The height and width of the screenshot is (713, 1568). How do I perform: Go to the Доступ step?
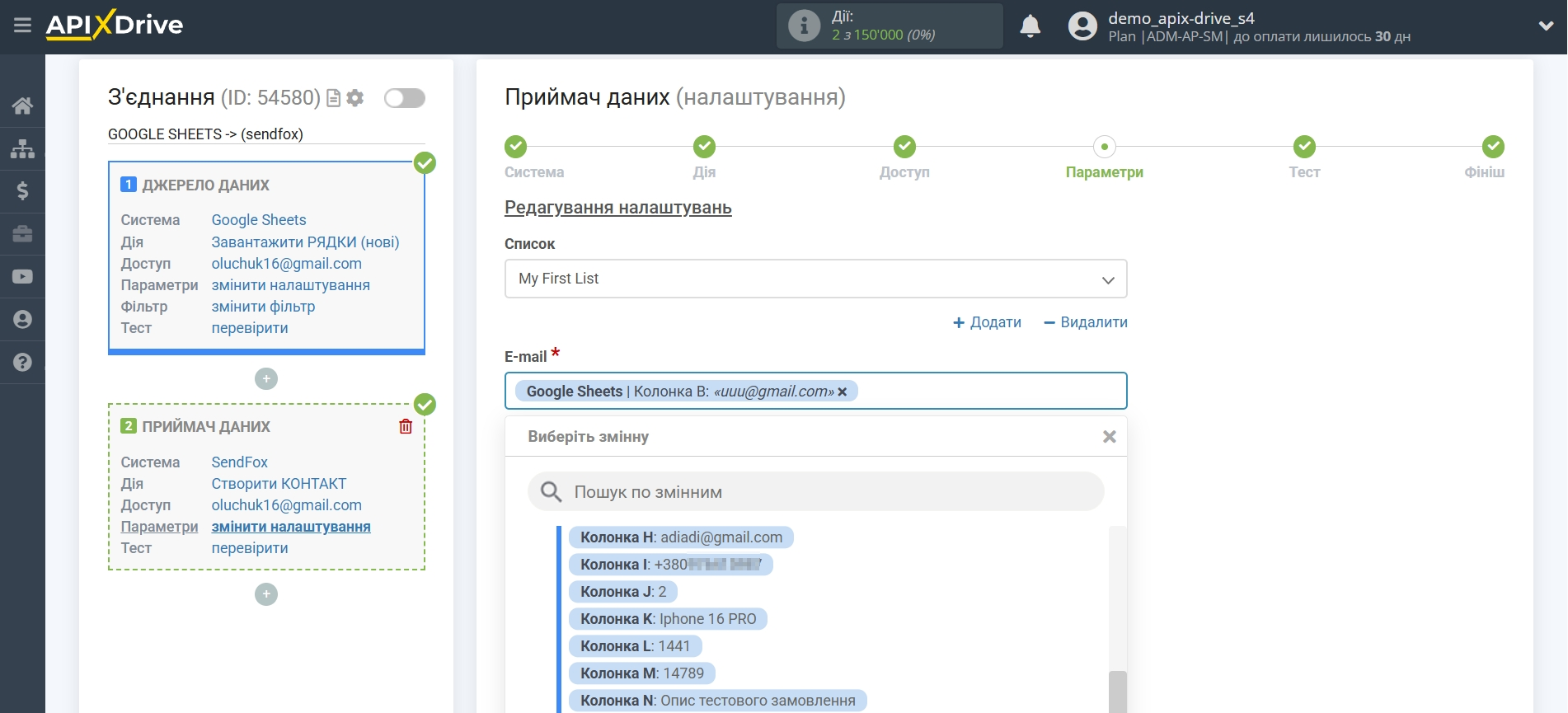click(x=904, y=147)
